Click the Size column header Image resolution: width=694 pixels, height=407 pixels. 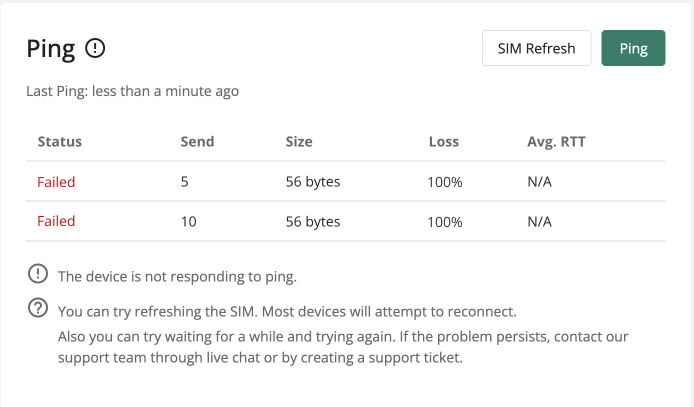tap(300, 141)
